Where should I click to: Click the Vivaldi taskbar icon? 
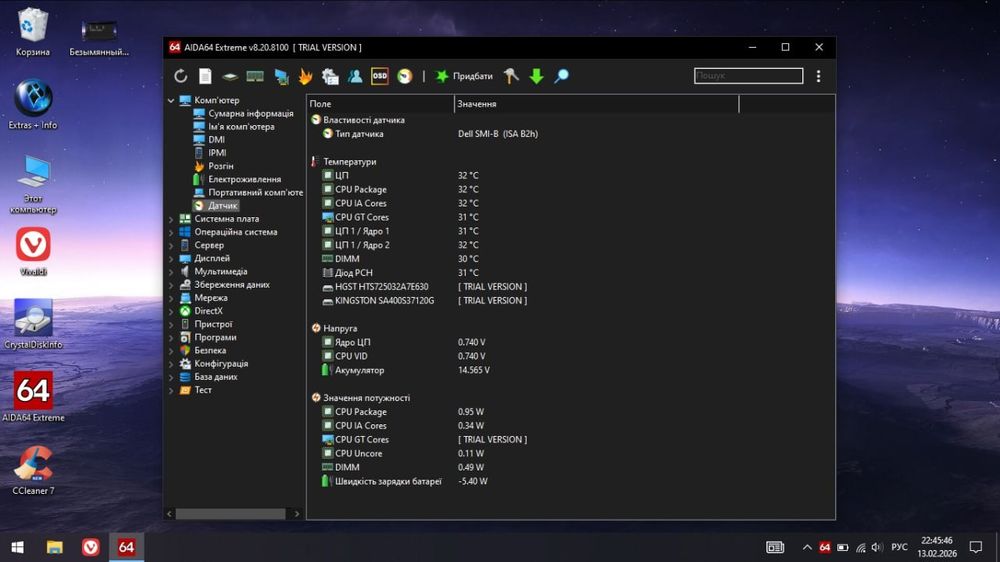(91, 547)
